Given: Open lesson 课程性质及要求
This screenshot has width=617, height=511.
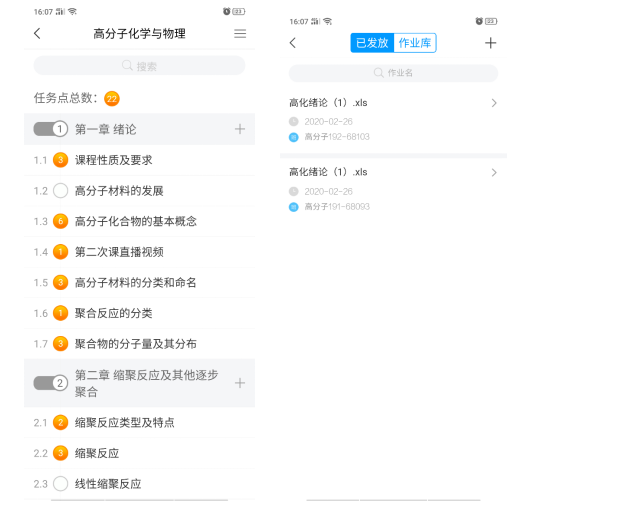Looking at the screenshot, I should (113, 160).
